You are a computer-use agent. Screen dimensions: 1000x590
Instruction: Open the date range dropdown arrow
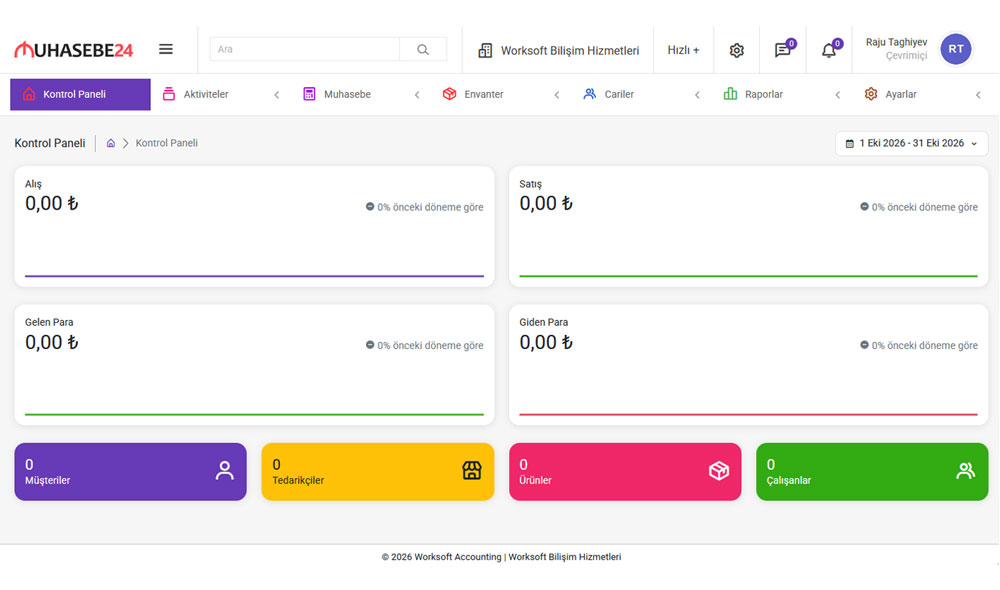point(974,144)
